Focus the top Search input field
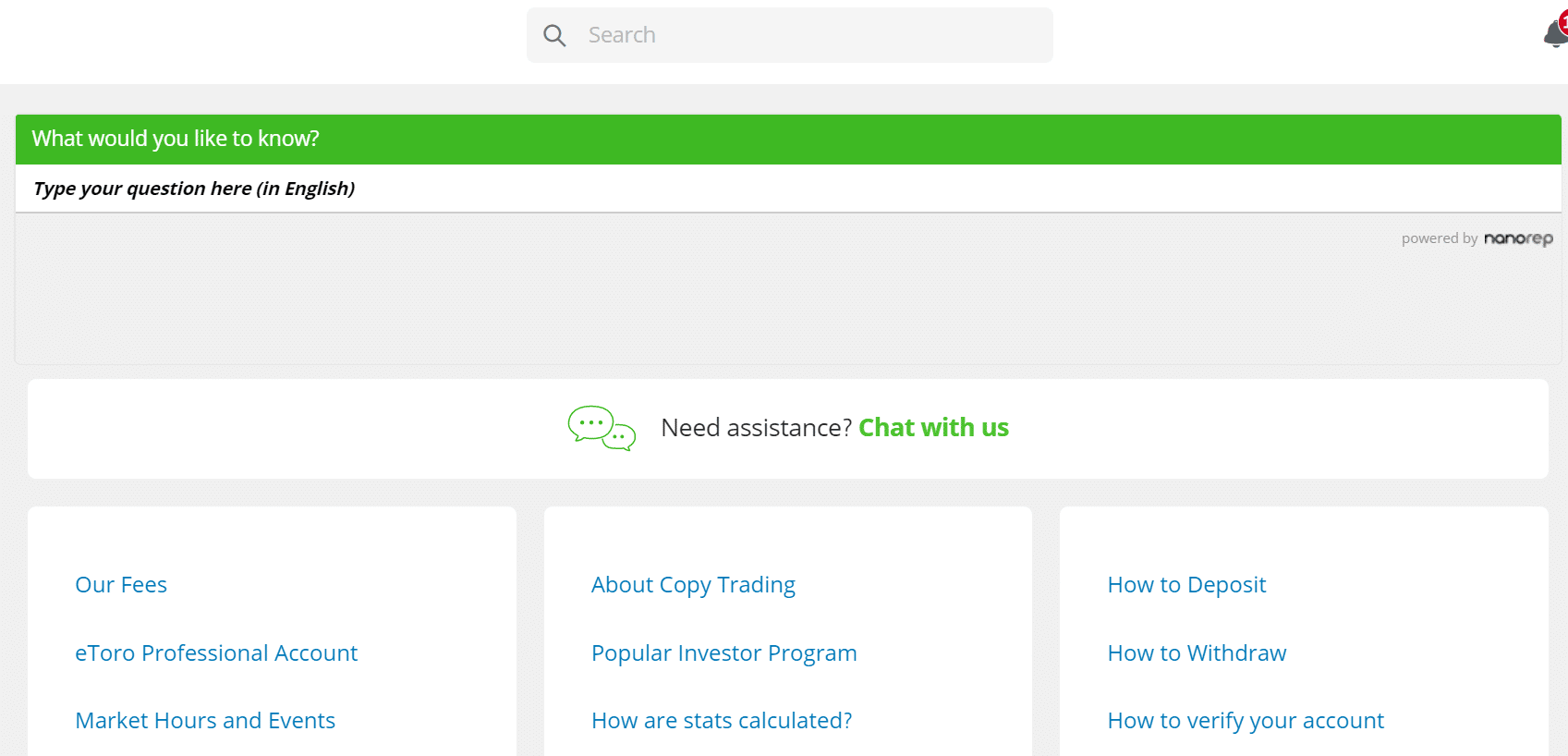The height and width of the screenshot is (756, 1568). pos(790,35)
